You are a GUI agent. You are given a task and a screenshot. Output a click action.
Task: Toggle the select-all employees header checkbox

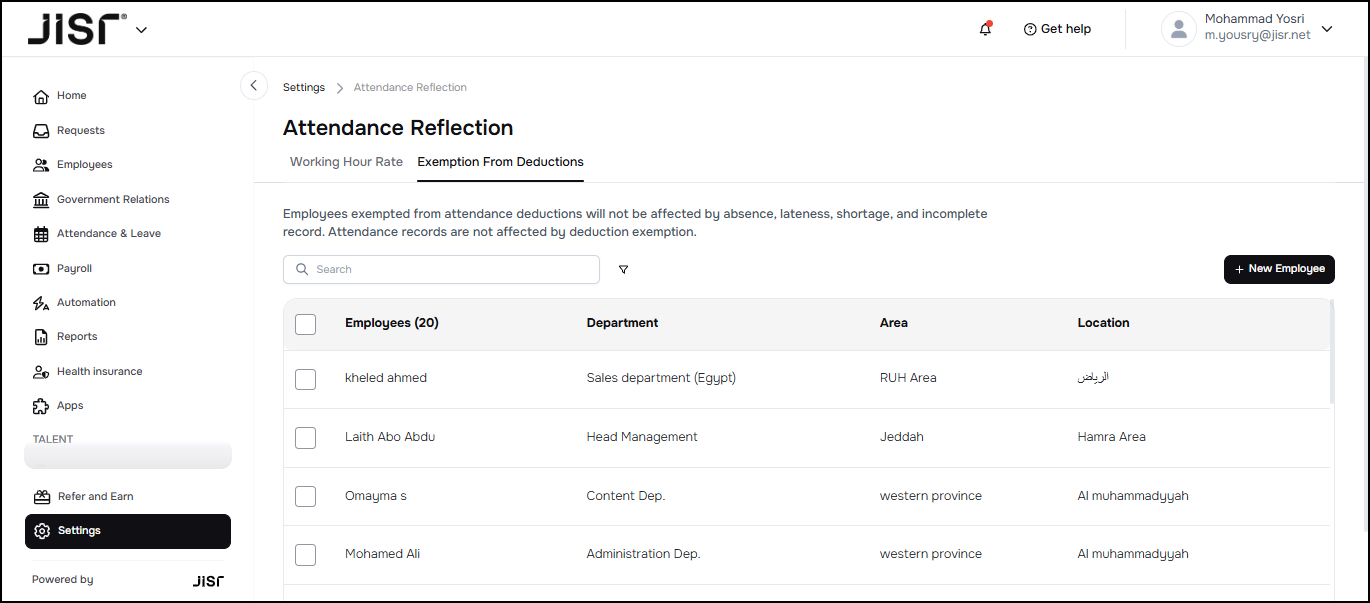306,324
